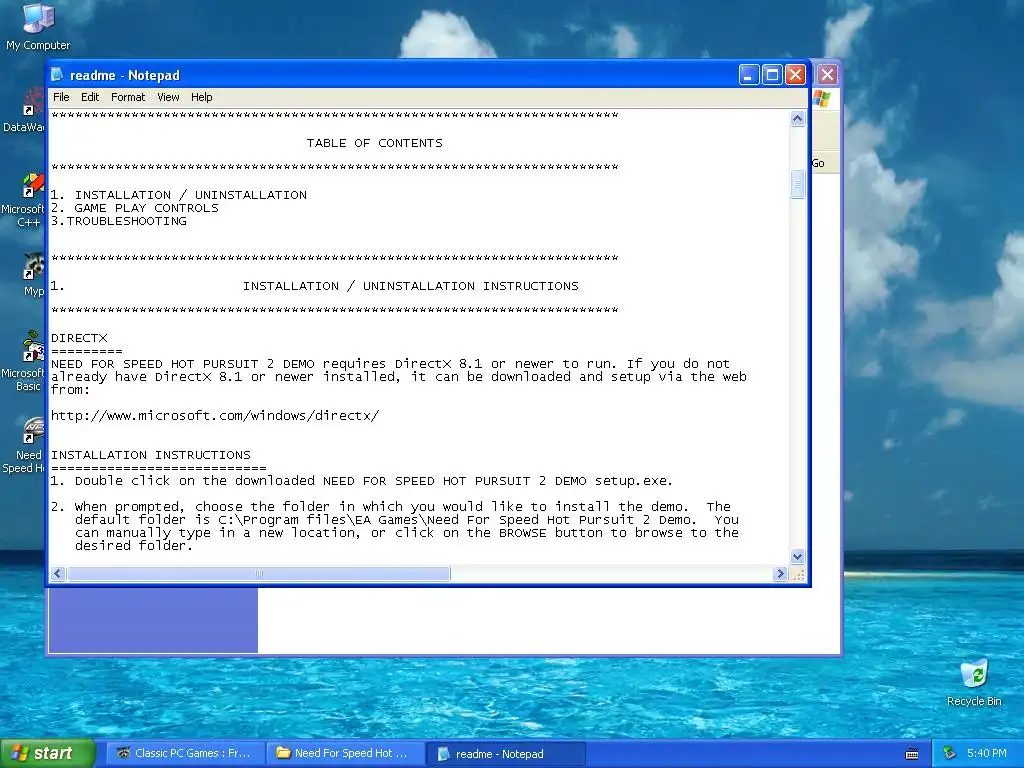The width and height of the screenshot is (1024, 768).
Task: Open My Computer desktop icon
Action: coord(38,27)
